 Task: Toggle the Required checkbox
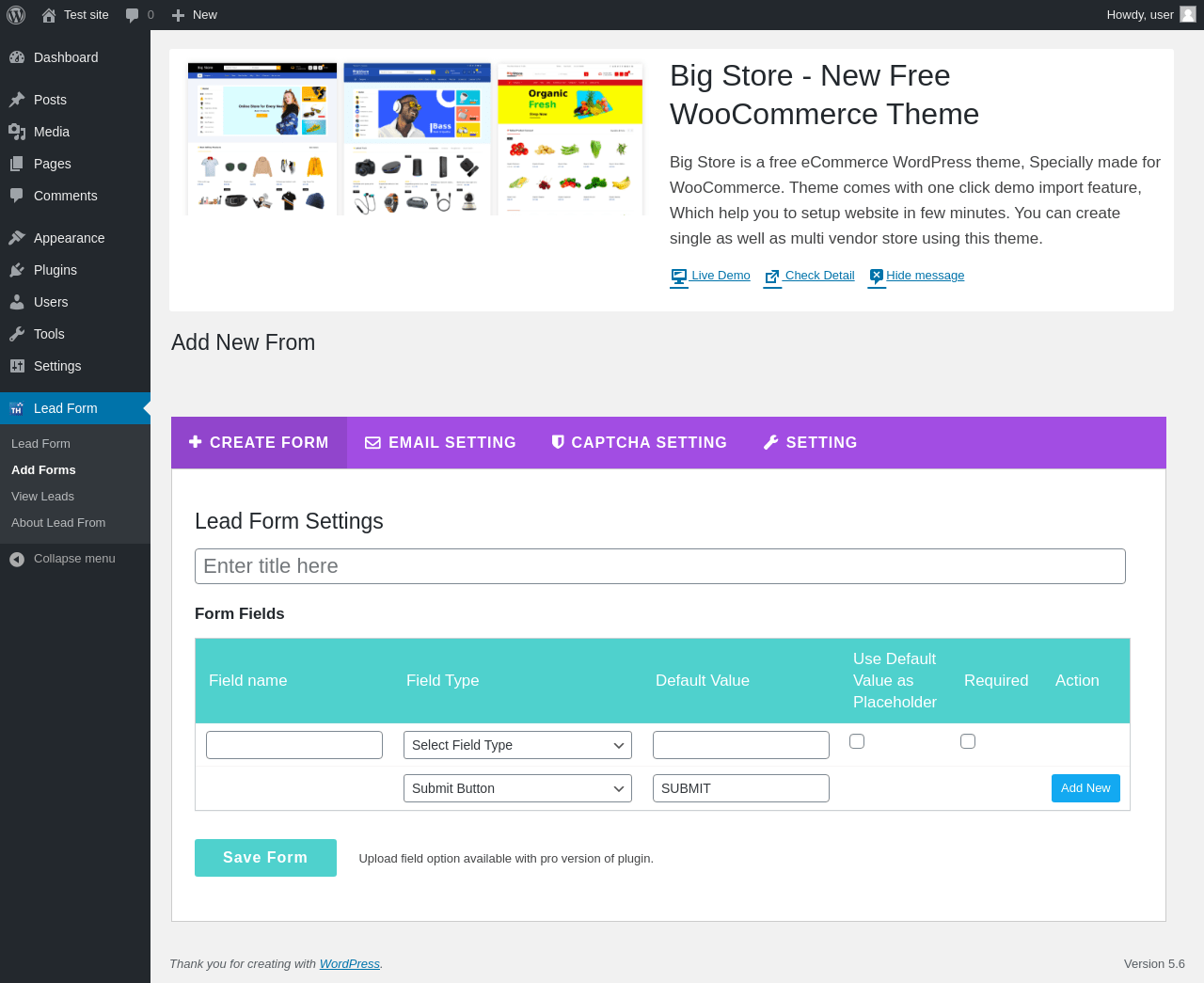[x=968, y=741]
